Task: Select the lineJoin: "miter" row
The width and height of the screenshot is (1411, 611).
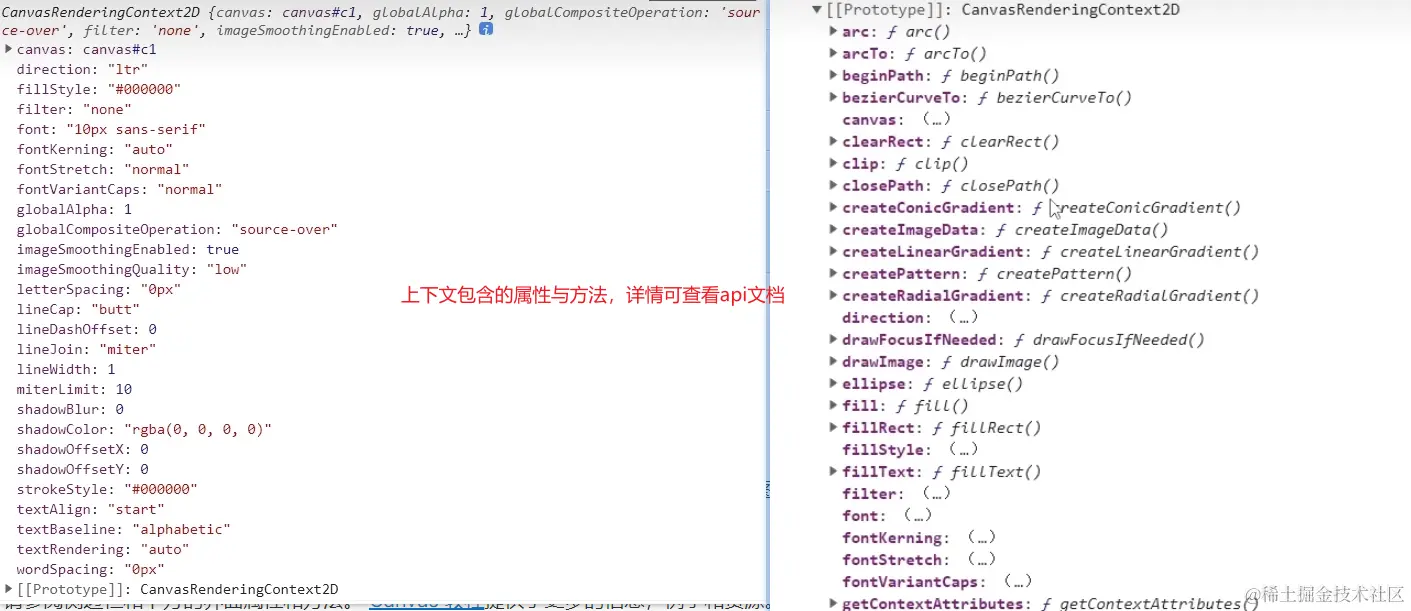Action: point(86,349)
